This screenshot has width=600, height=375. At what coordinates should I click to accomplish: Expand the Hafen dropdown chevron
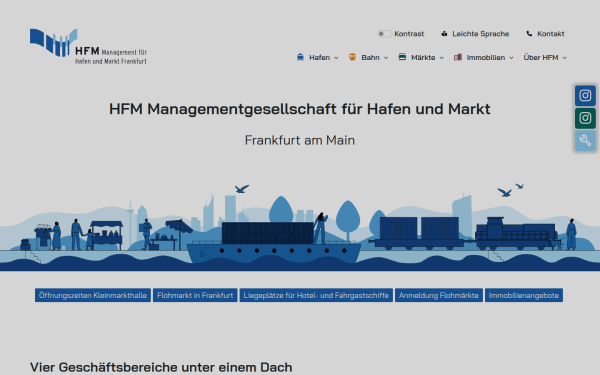pyautogui.click(x=336, y=58)
